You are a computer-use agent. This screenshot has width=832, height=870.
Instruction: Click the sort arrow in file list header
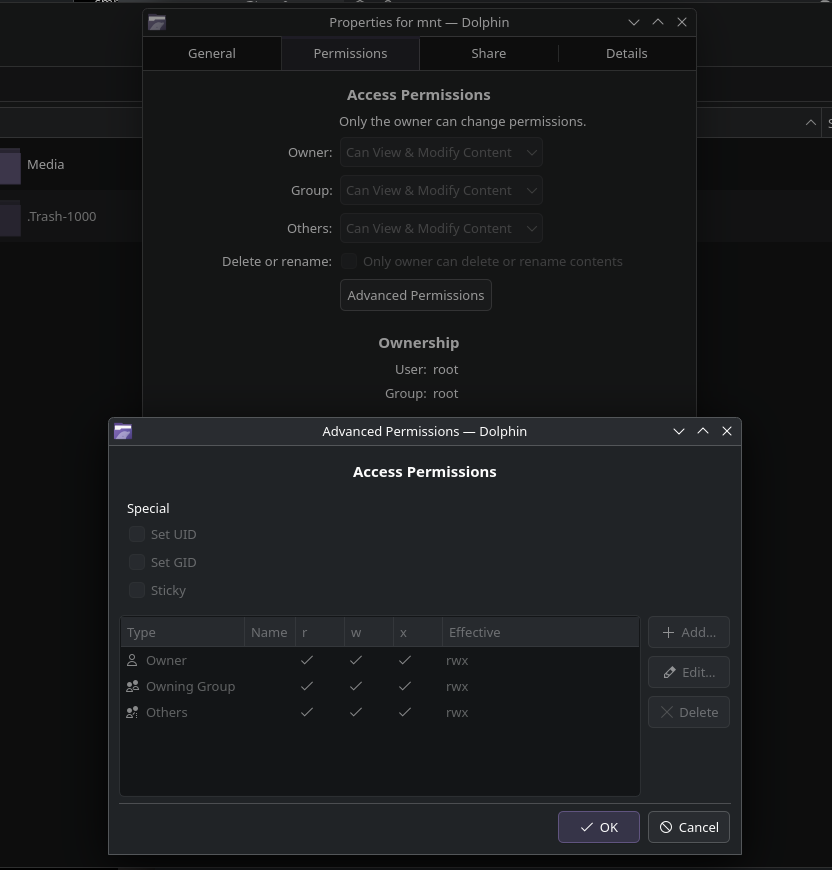[810, 123]
